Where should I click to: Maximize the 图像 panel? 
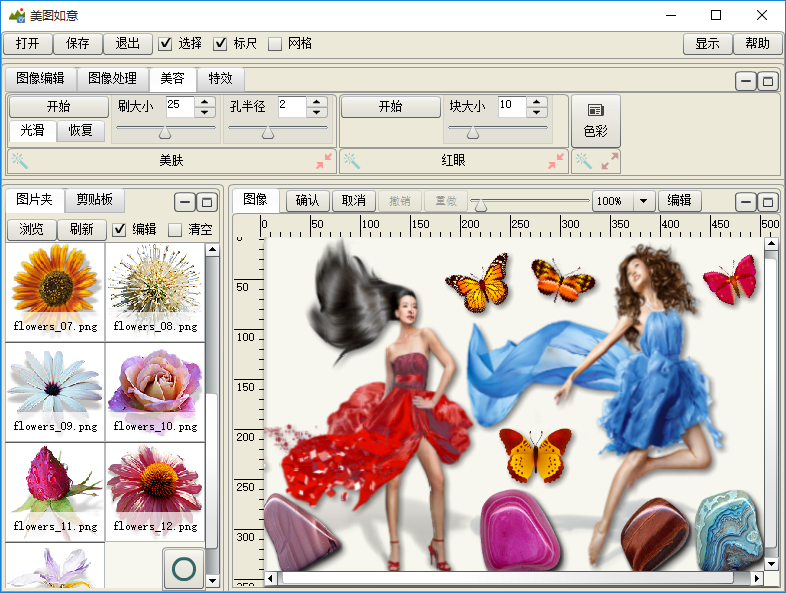(x=768, y=202)
